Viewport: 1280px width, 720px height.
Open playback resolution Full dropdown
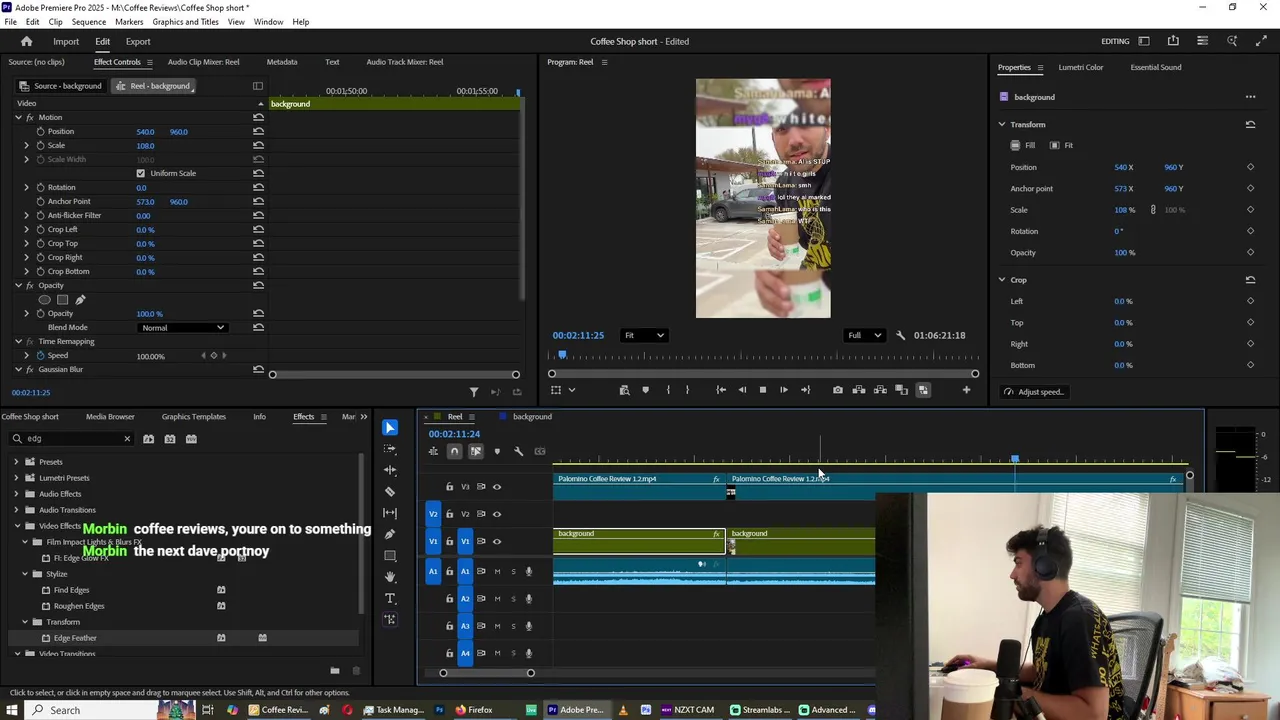coord(864,336)
